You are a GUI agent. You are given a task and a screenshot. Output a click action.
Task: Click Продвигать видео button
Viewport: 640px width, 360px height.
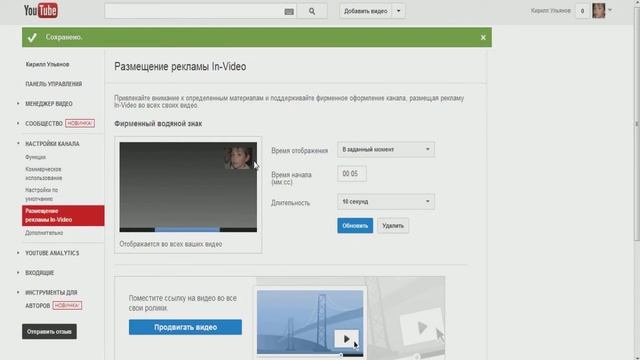(x=185, y=327)
